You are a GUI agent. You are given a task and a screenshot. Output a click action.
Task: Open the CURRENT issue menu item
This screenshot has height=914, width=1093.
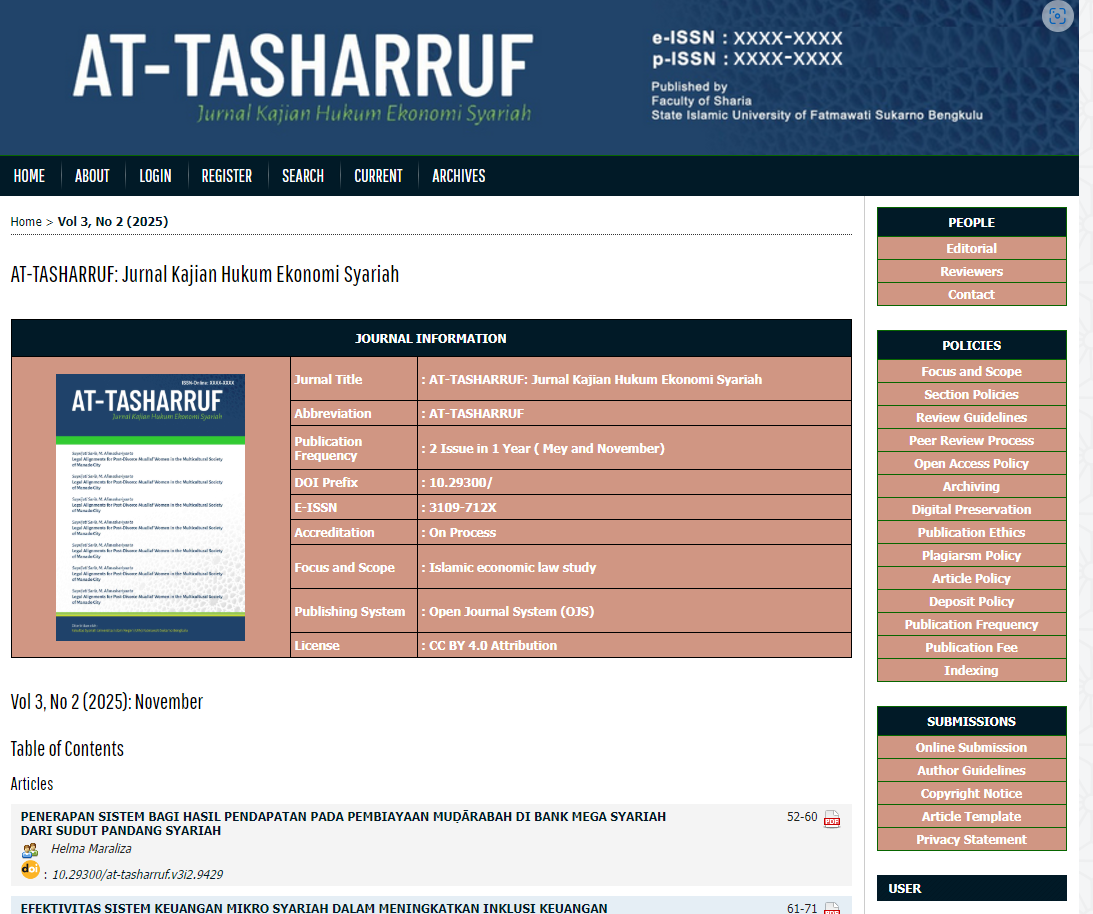coord(378,176)
